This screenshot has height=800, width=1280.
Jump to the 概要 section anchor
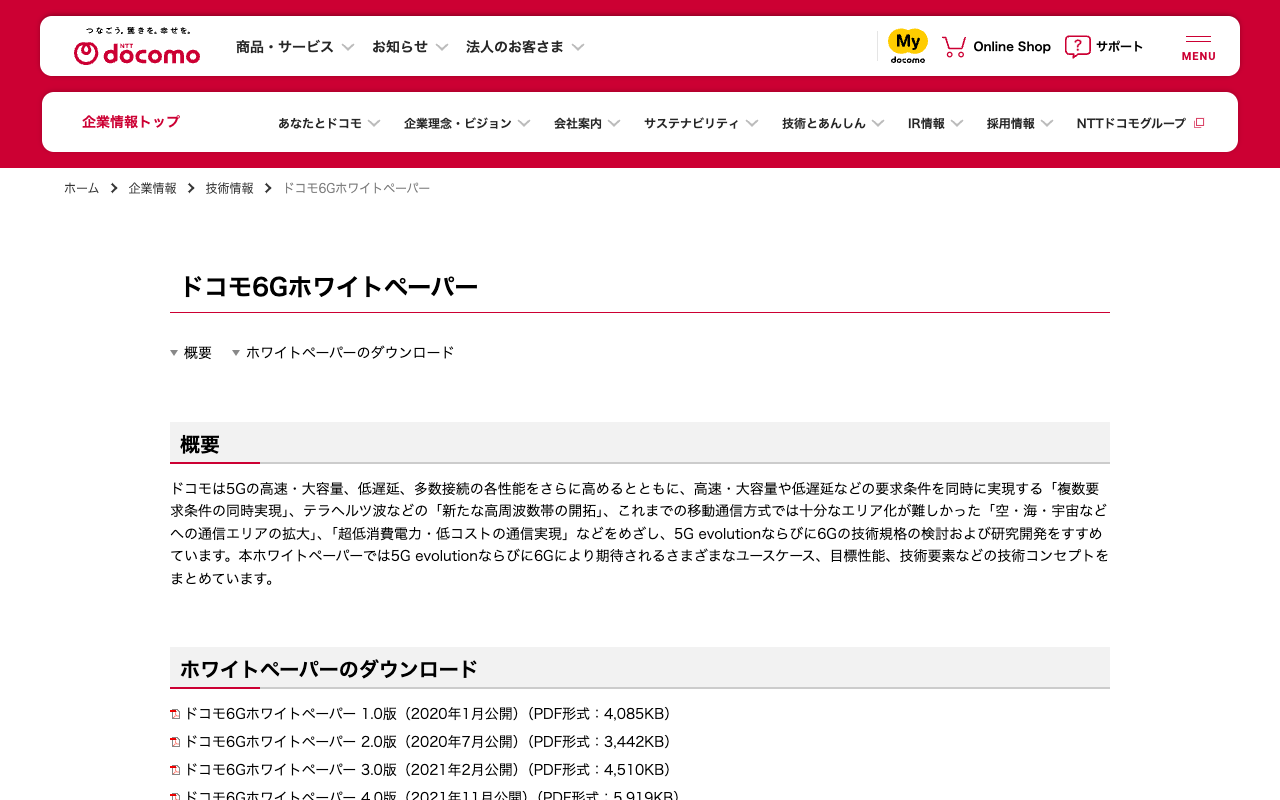coord(198,353)
